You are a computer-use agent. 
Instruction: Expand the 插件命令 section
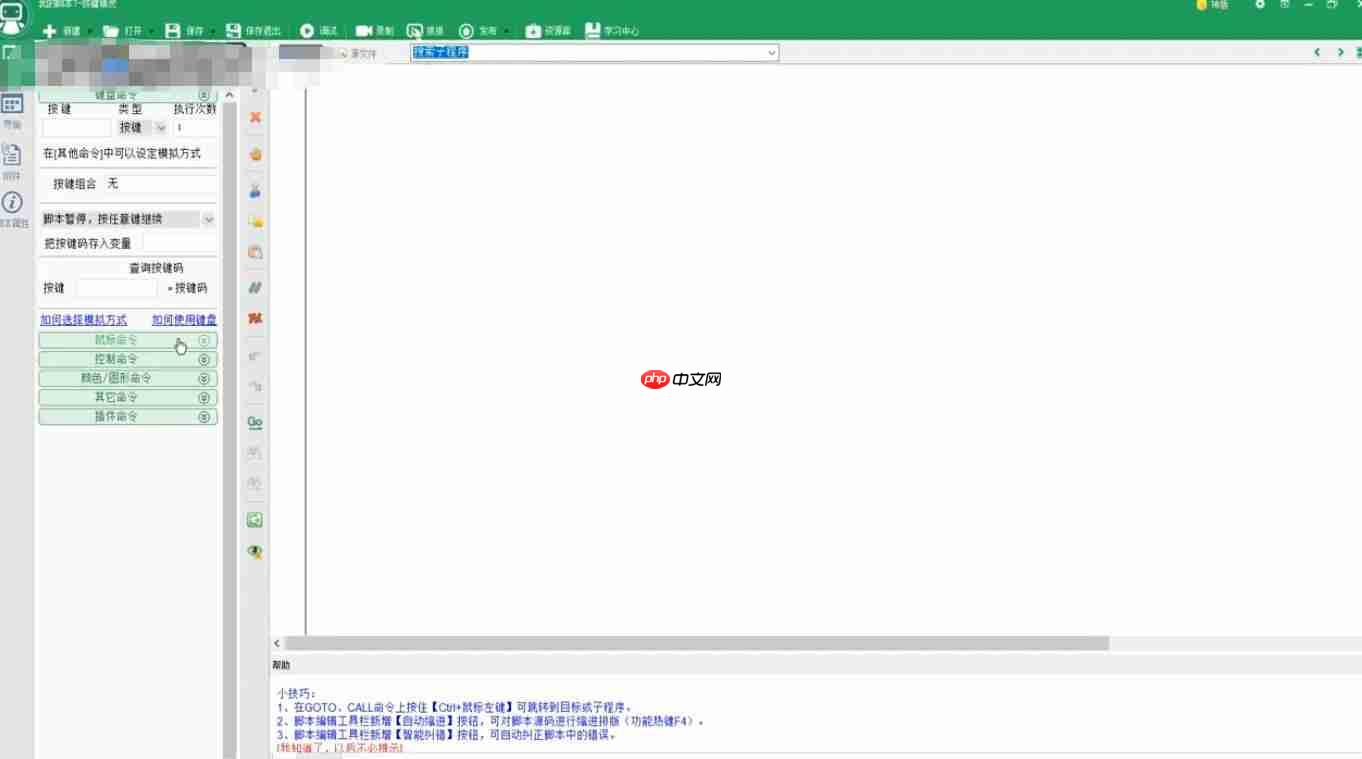pos(128,416)
